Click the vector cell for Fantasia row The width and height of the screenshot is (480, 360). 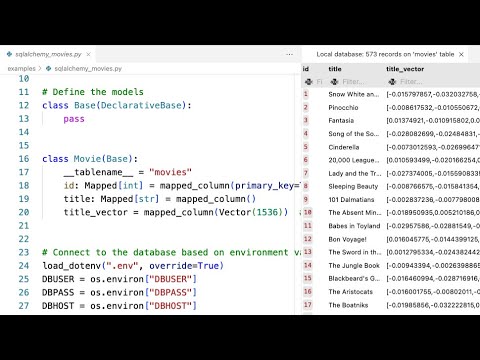(433, 120)
